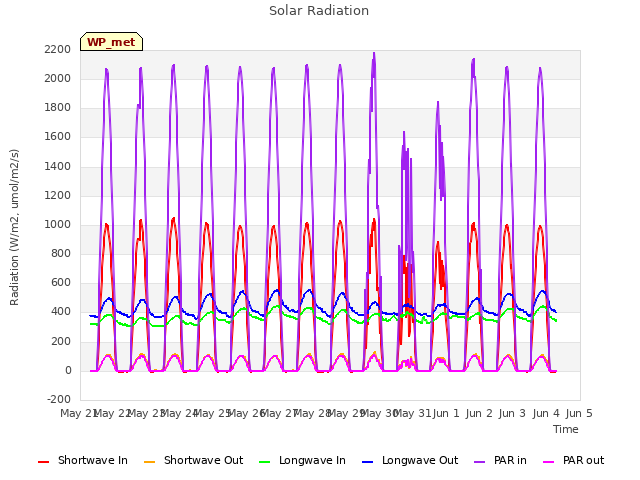
Task: Click the 2200 y-axis tick label
Action: (x=58, y=49)
